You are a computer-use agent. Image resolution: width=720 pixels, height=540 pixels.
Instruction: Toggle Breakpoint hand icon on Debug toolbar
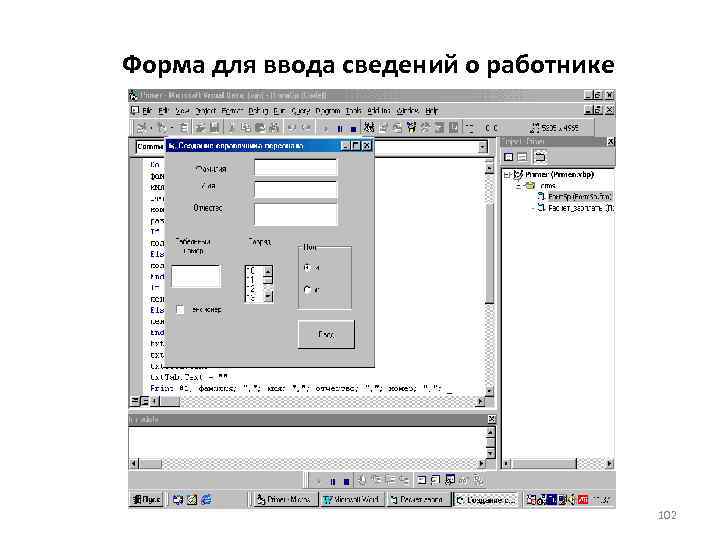362,481
